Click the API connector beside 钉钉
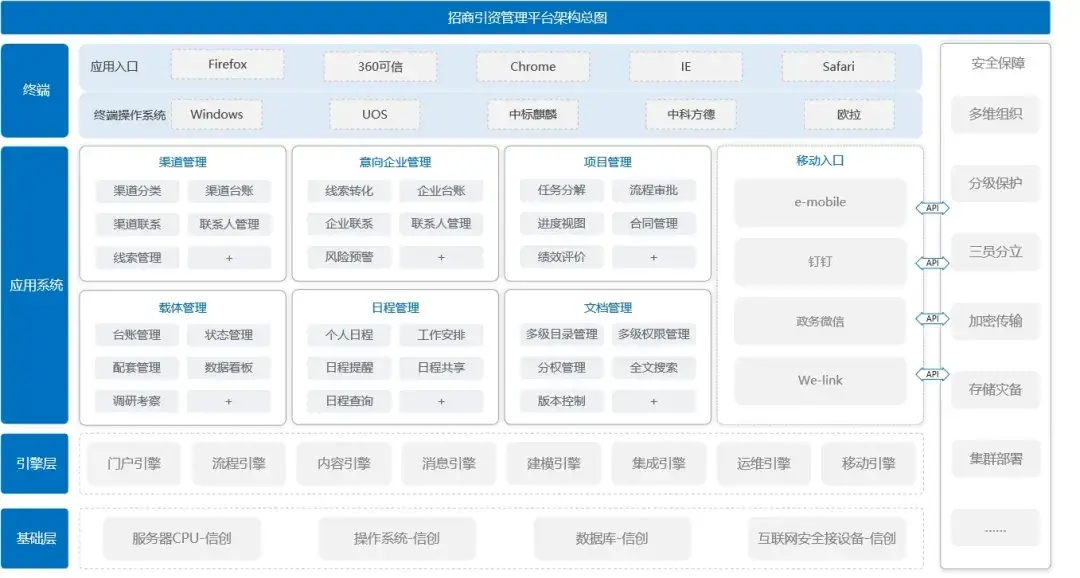The height and width of the screenshot is (578, 1080). point(931,263)
